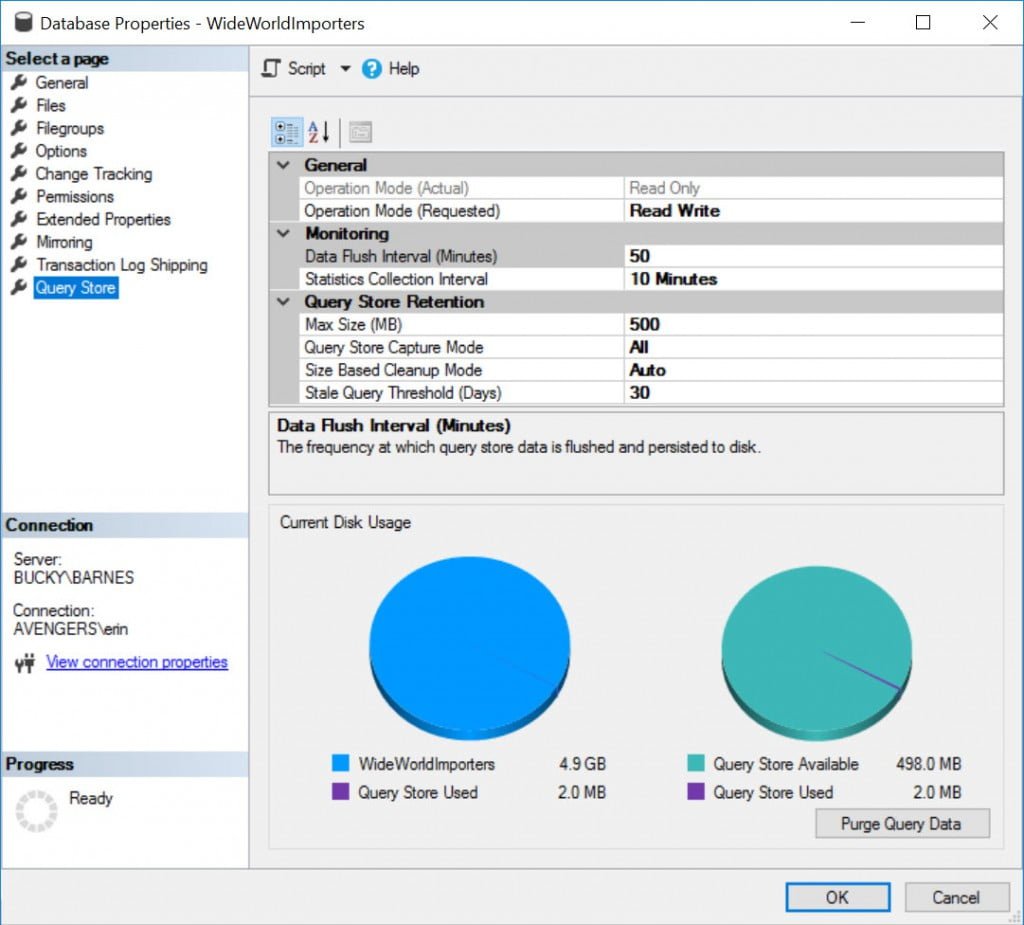Click the BUCKY\BARNES server name
This screenshot has height=925, width=1024.
tap(74, 577)
